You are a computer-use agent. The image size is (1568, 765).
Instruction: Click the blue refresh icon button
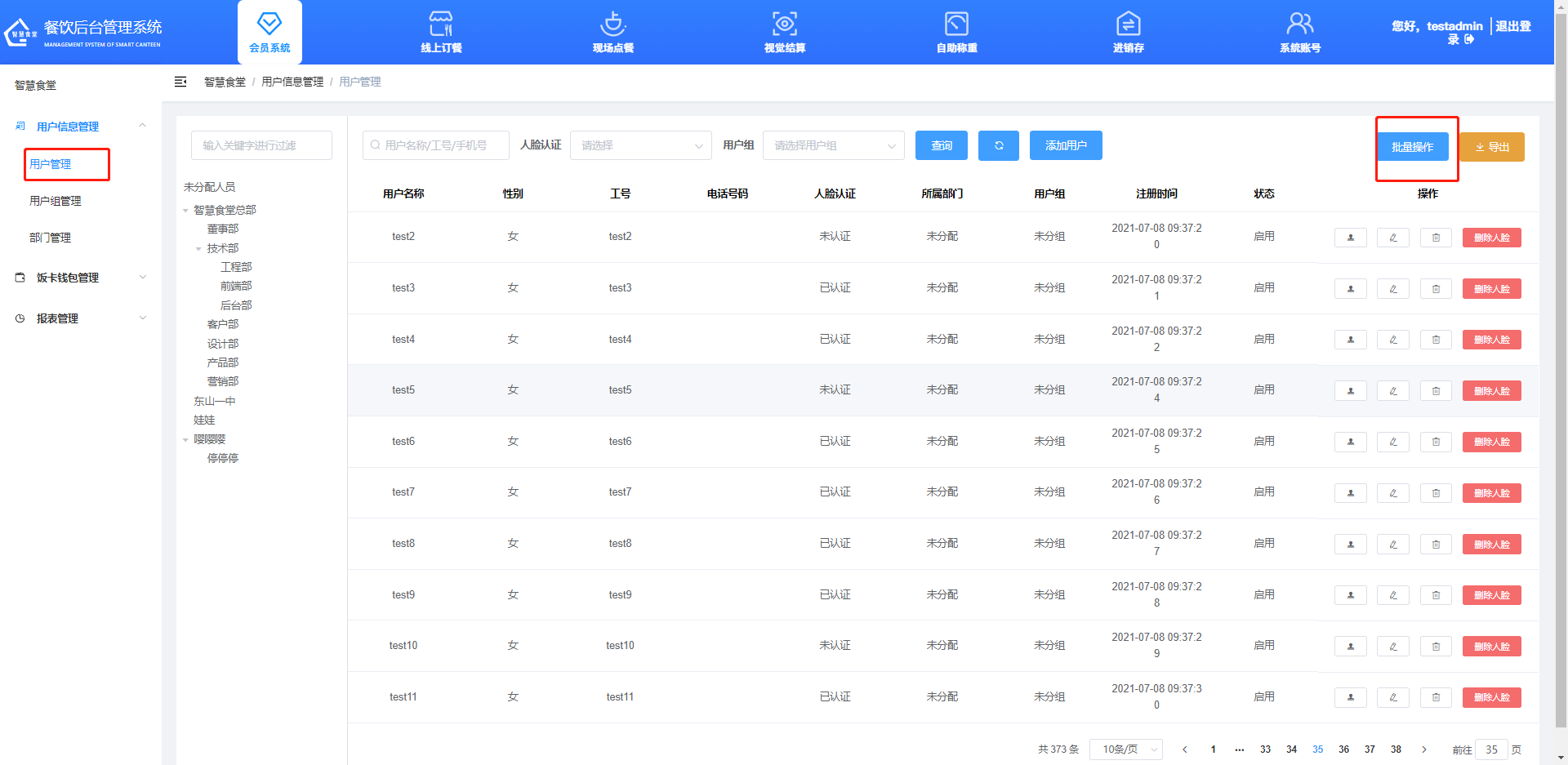998,145
